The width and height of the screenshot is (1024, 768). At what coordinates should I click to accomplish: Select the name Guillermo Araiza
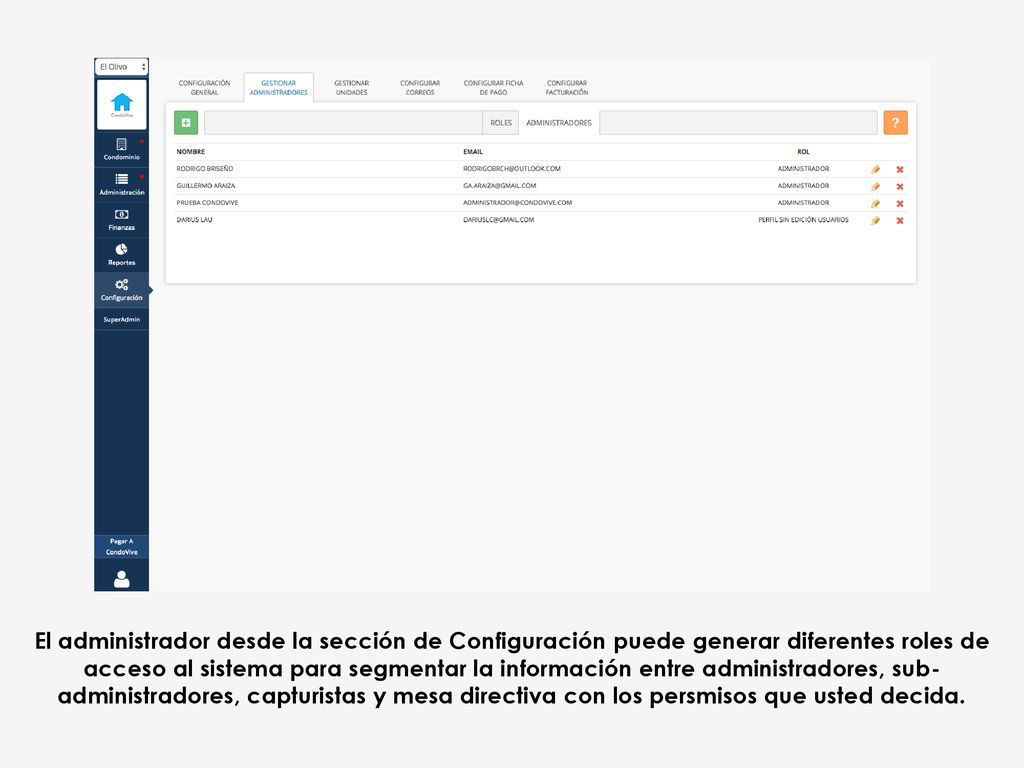point(206,185)
